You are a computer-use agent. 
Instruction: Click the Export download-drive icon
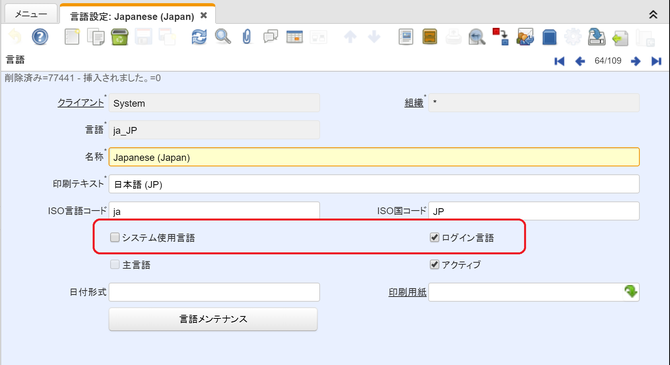597,37
